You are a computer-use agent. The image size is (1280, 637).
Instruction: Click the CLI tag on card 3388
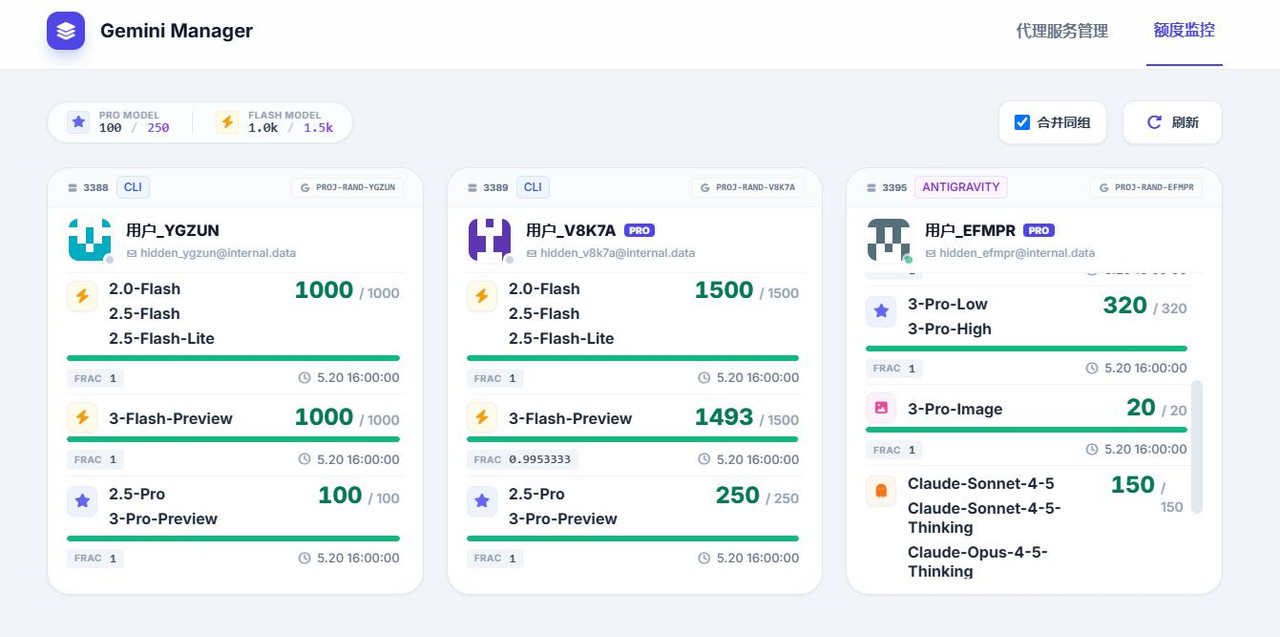pyautogui.click(x=133, y=187)
